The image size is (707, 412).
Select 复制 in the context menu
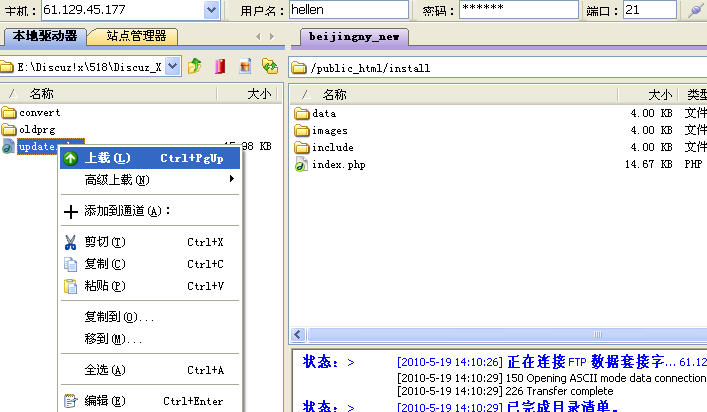click(x=105, y=264)
